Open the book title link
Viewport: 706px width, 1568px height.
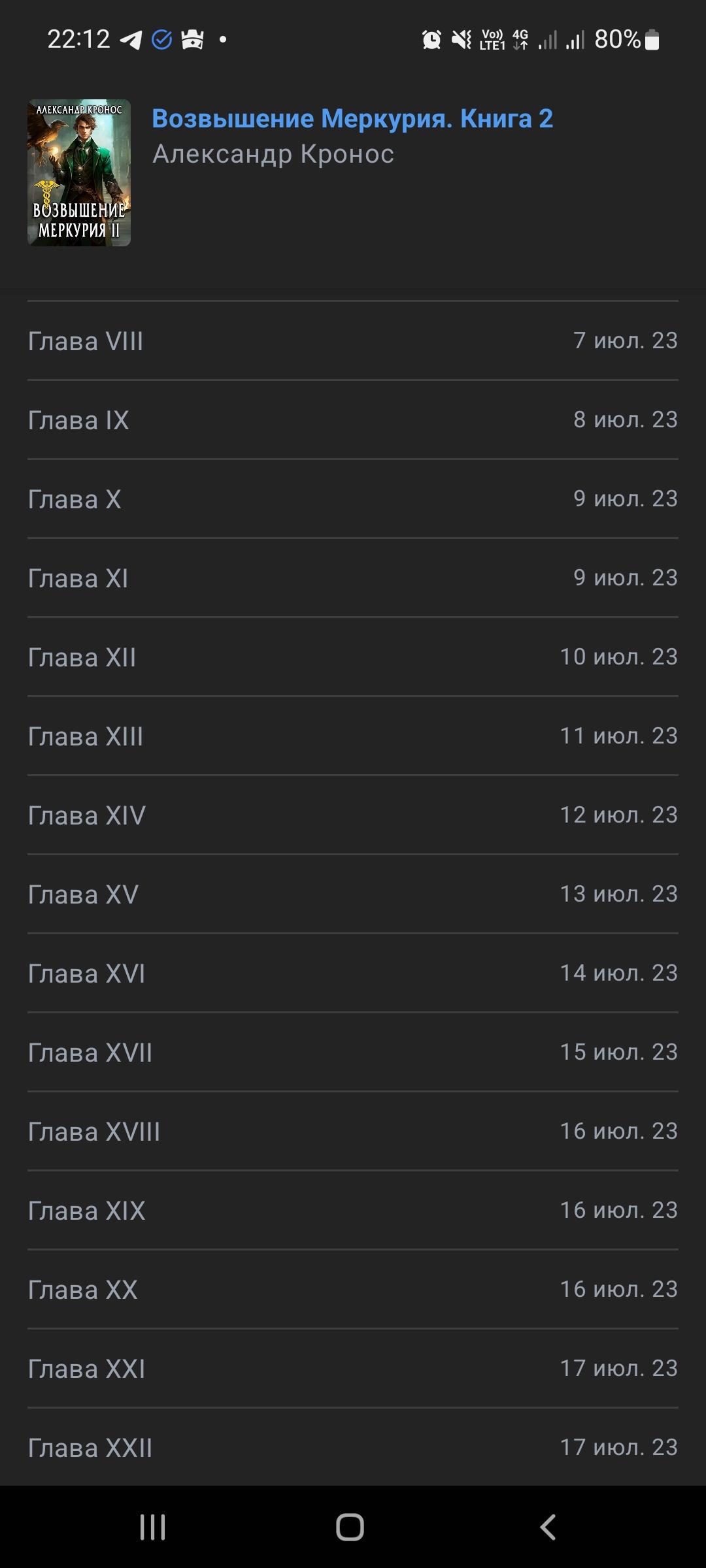[x=352, y=119]
